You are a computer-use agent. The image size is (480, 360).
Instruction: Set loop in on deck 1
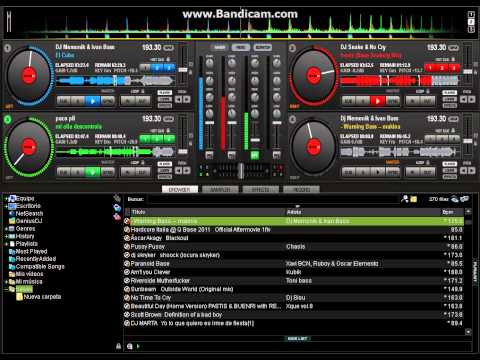(x=128, y=101)
